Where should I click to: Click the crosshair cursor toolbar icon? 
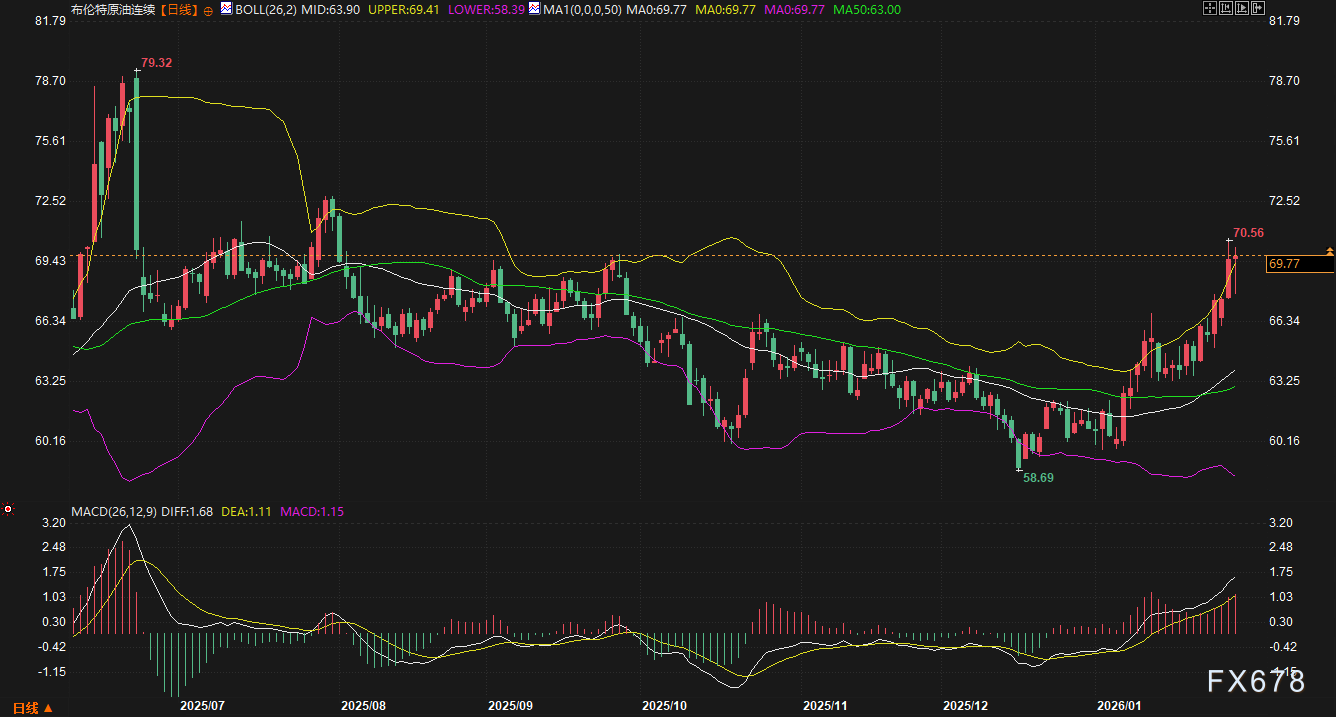point(1210,8)
